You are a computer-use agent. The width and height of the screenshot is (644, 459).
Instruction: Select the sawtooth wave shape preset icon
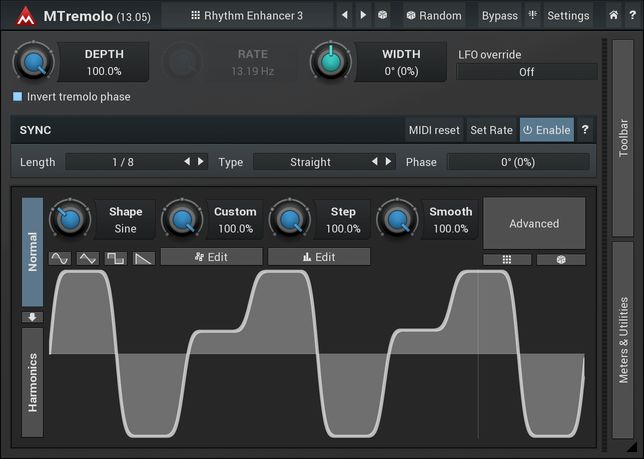pos(144,257)
